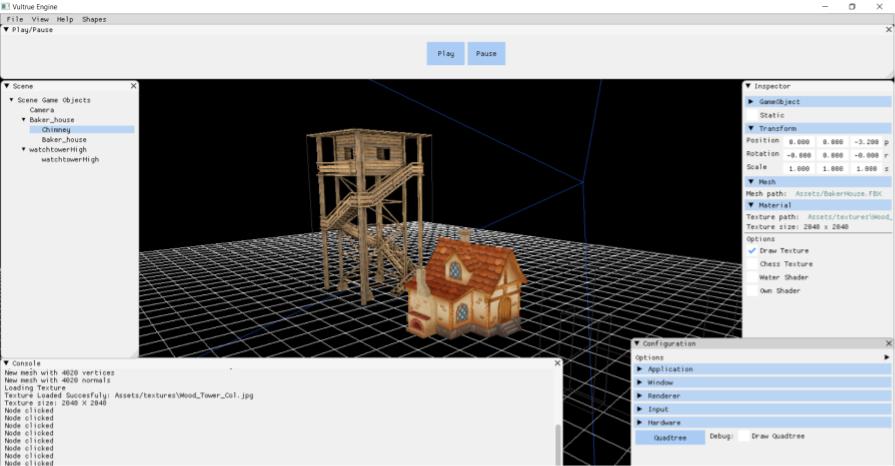Click the Console vertical scrollbar
Image resolution: width=895 pixels, height=466 pixels.
tap(558, 445)
